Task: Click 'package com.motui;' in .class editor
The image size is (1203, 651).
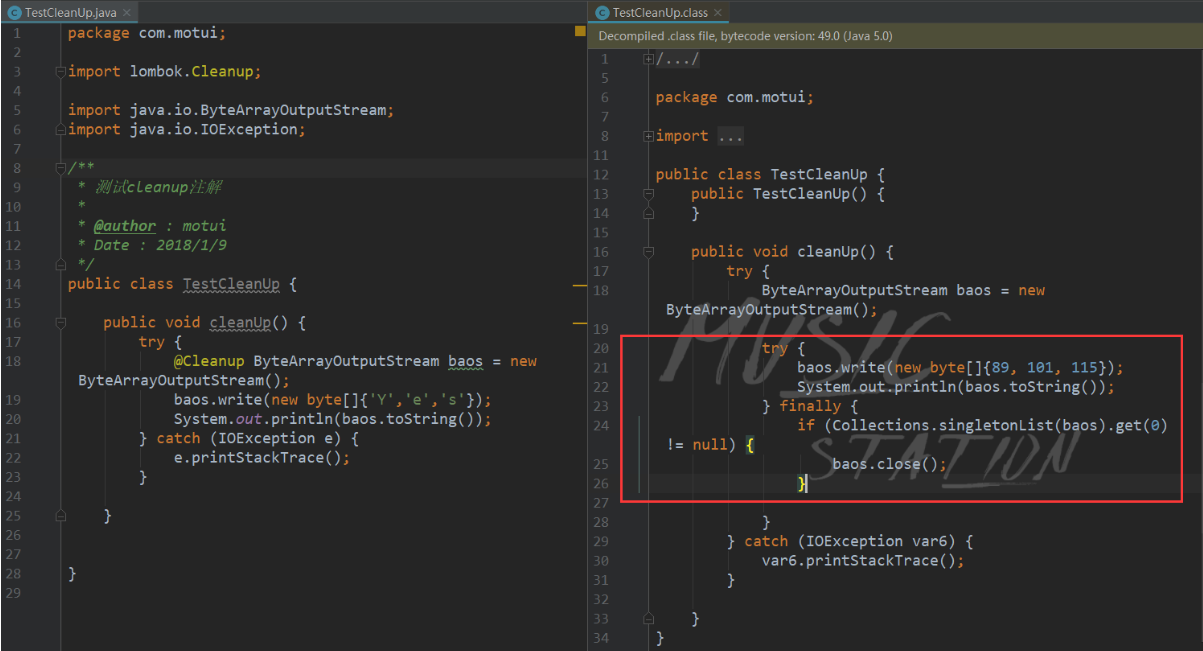Action: tap(735, 97)
